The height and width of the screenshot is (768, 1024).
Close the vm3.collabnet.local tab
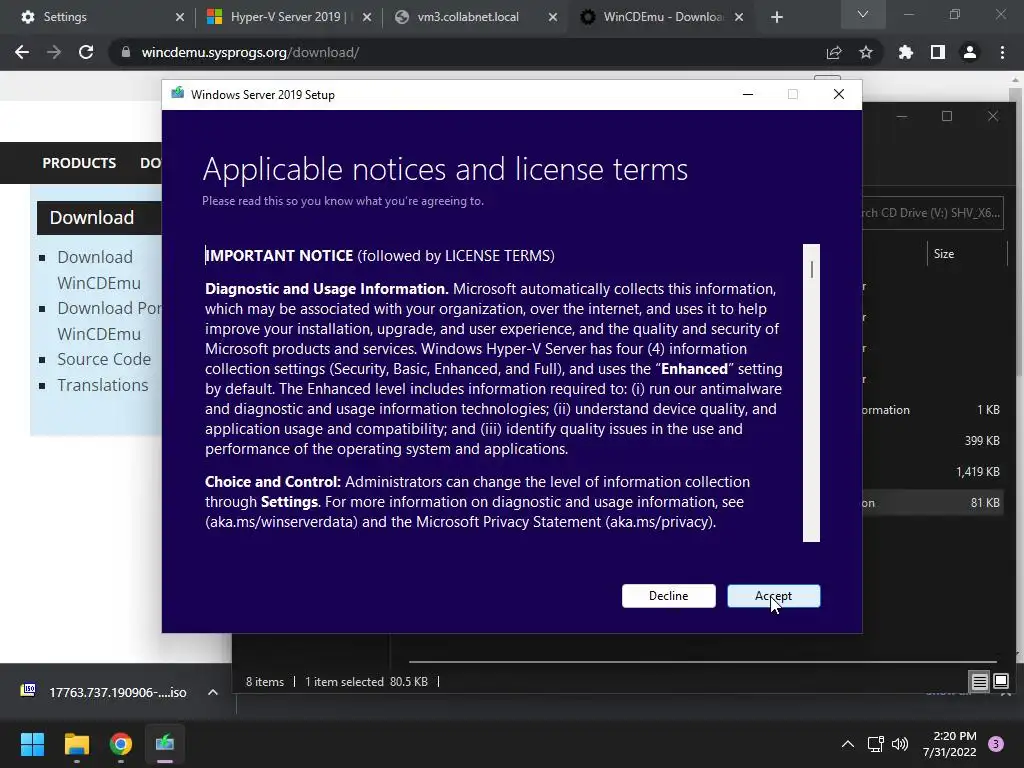(553, 18)
